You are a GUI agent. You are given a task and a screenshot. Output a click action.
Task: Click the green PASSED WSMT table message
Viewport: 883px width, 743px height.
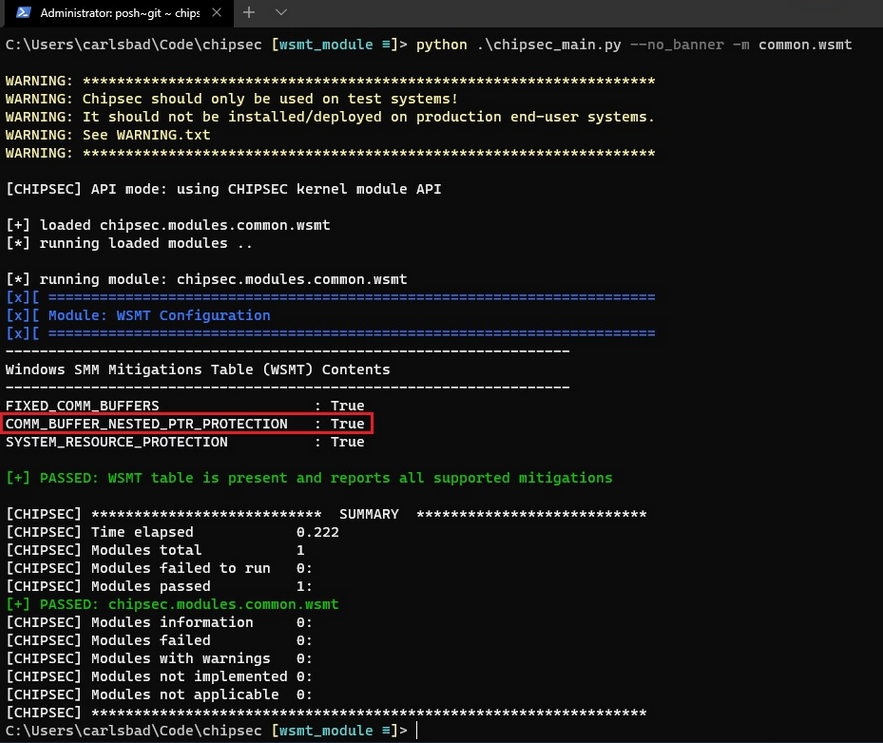309,478
